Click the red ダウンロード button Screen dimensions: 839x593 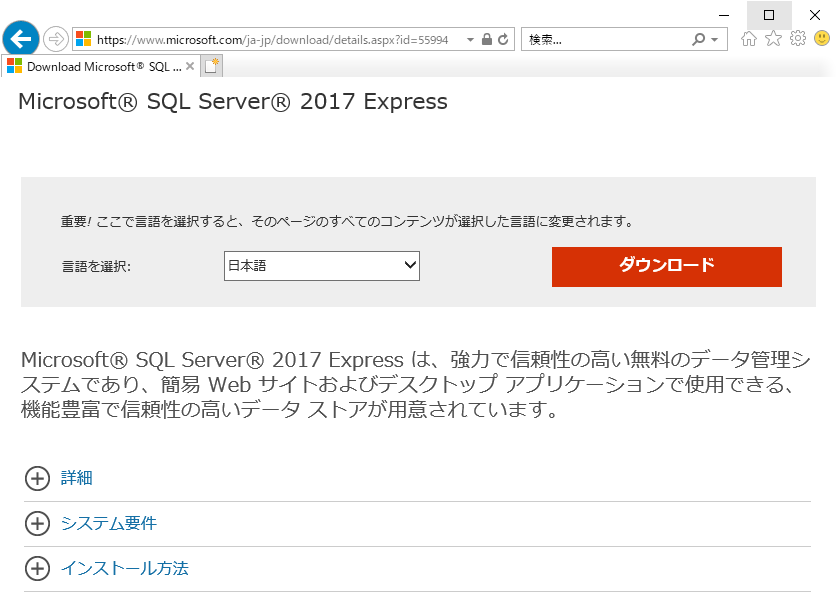(667, 267)
